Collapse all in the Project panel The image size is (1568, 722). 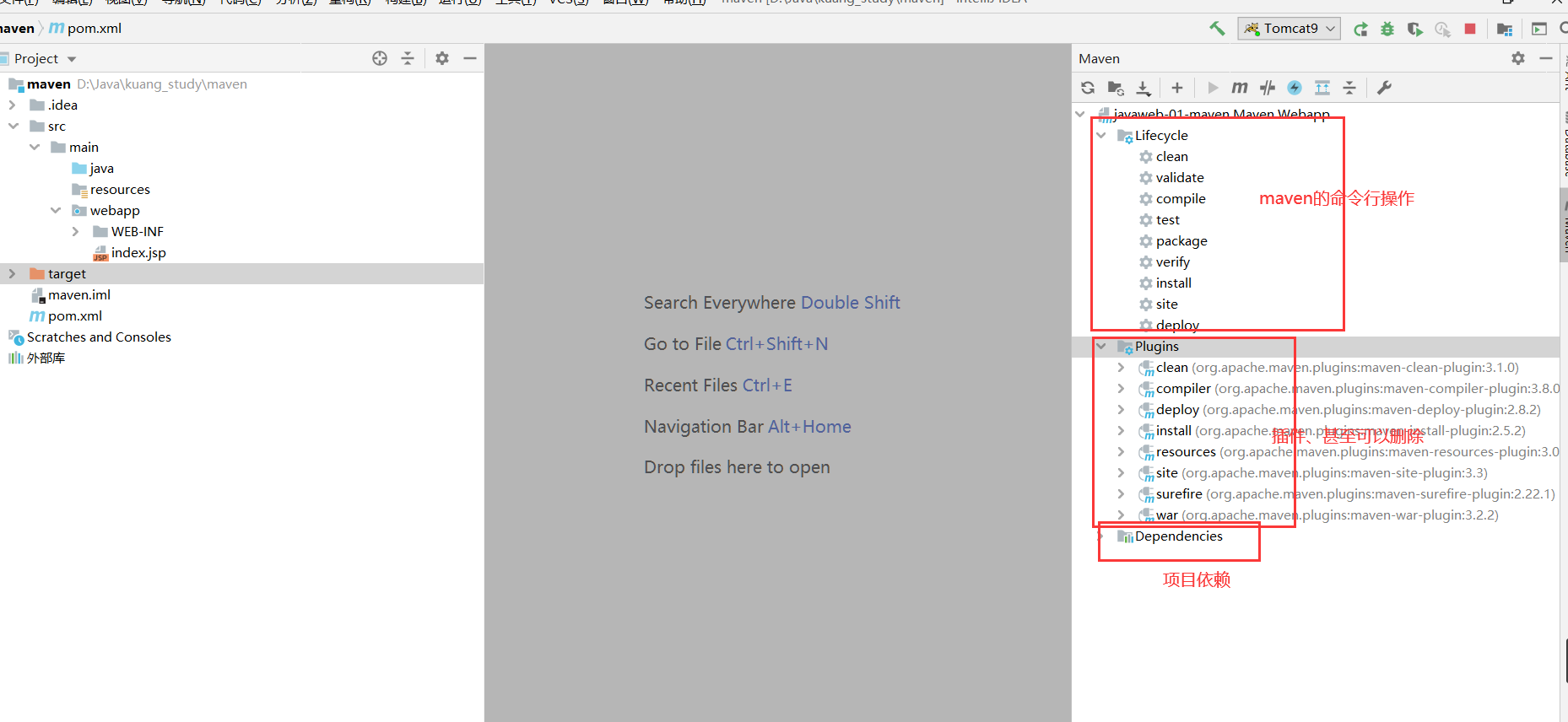point(408,58)
